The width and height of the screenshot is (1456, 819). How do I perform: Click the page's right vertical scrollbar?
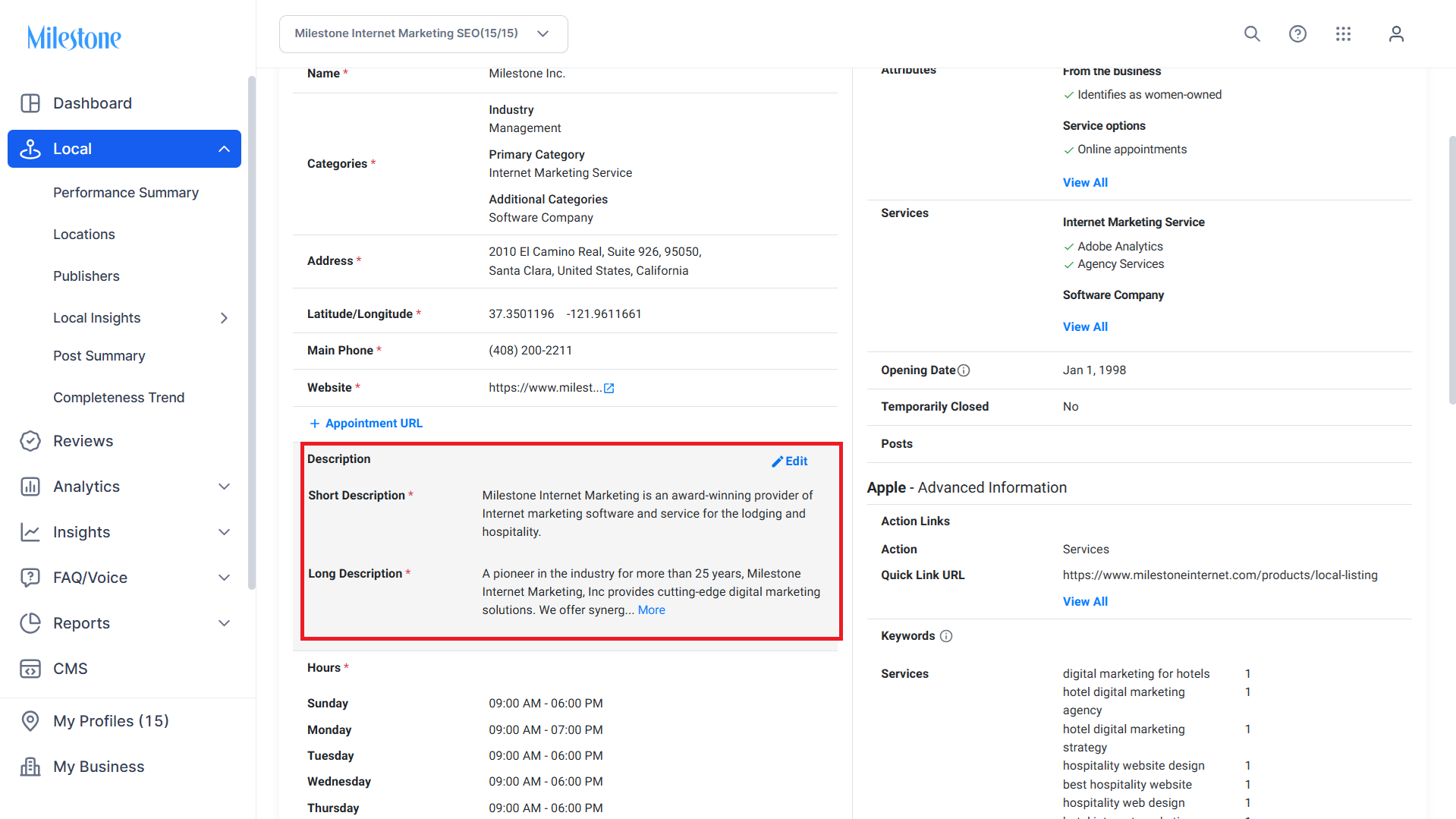pos(1451,270)
